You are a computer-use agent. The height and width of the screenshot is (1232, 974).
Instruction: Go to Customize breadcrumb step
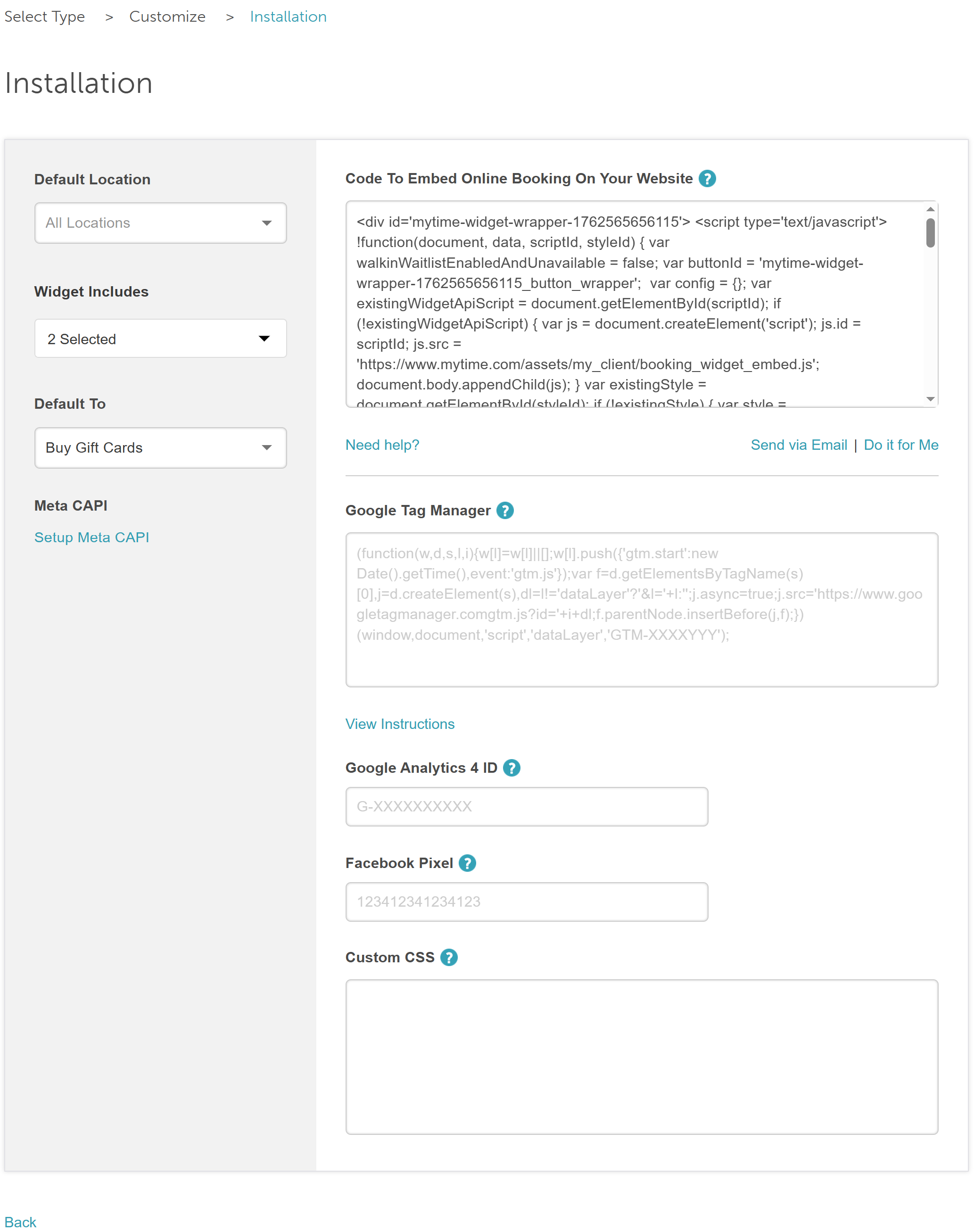(167, 17)
